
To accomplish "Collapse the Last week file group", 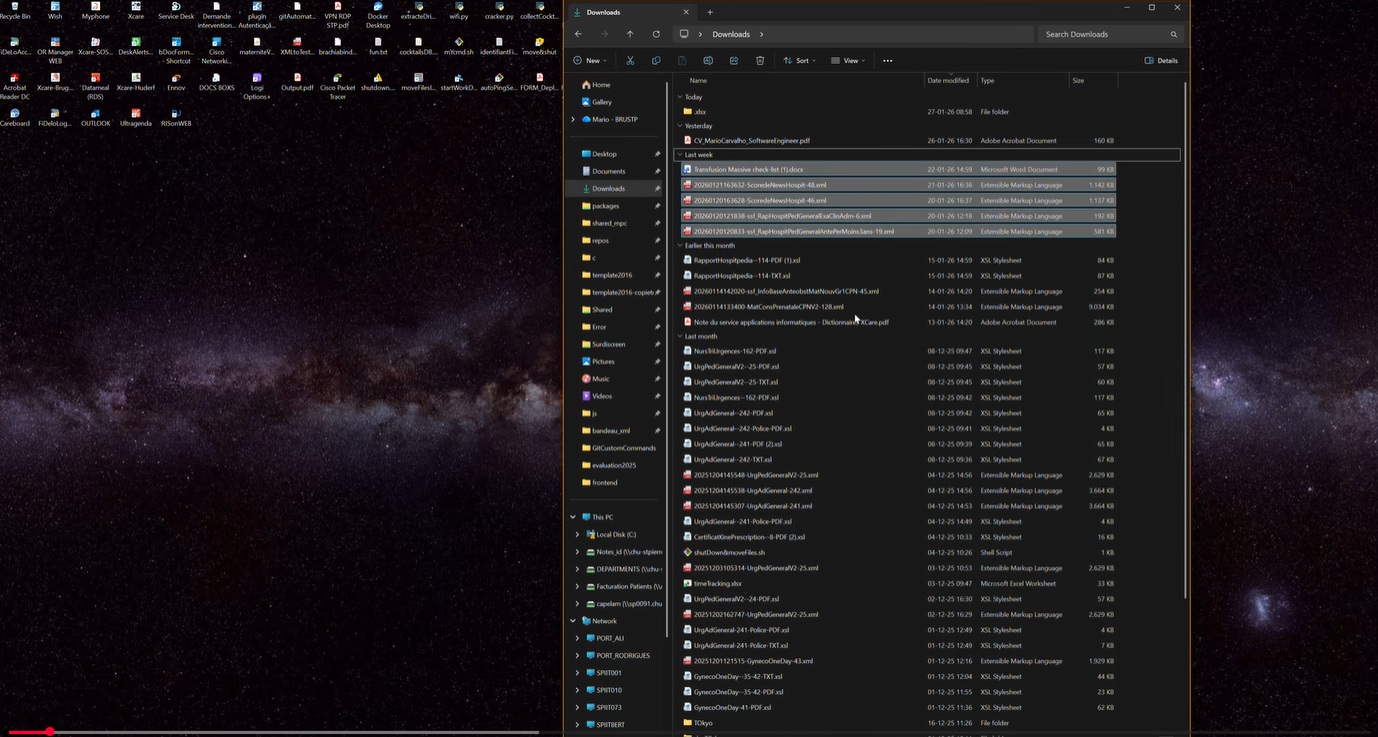I will click(680, 155).
